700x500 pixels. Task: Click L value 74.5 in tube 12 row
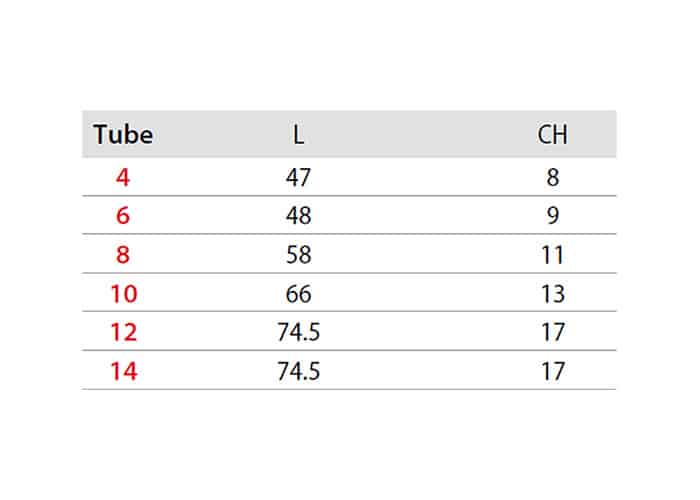(298, 332)
